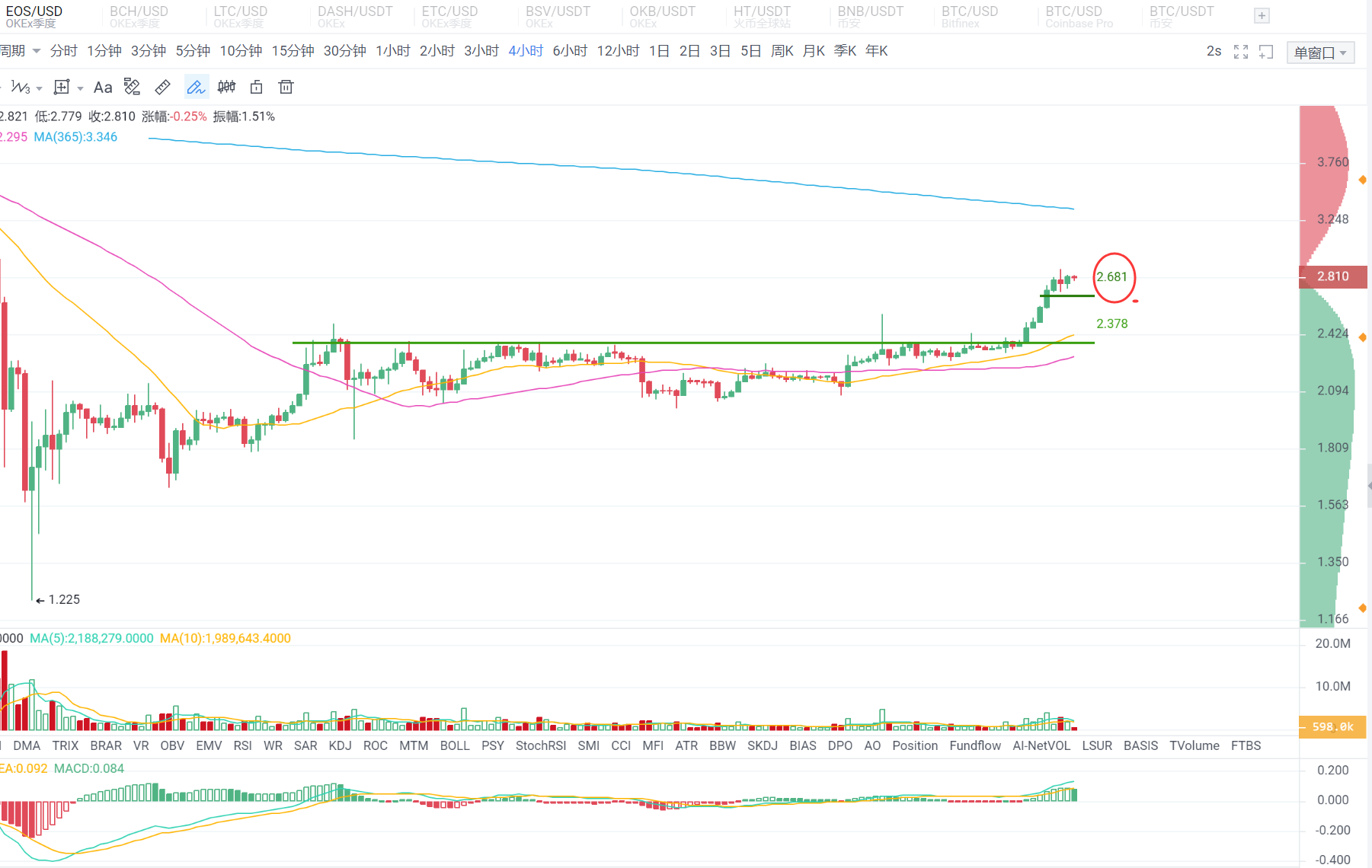1372x868 pixels.
Task: Toggle the highlighted pen drawing tool
Action: tap(196, 88)
